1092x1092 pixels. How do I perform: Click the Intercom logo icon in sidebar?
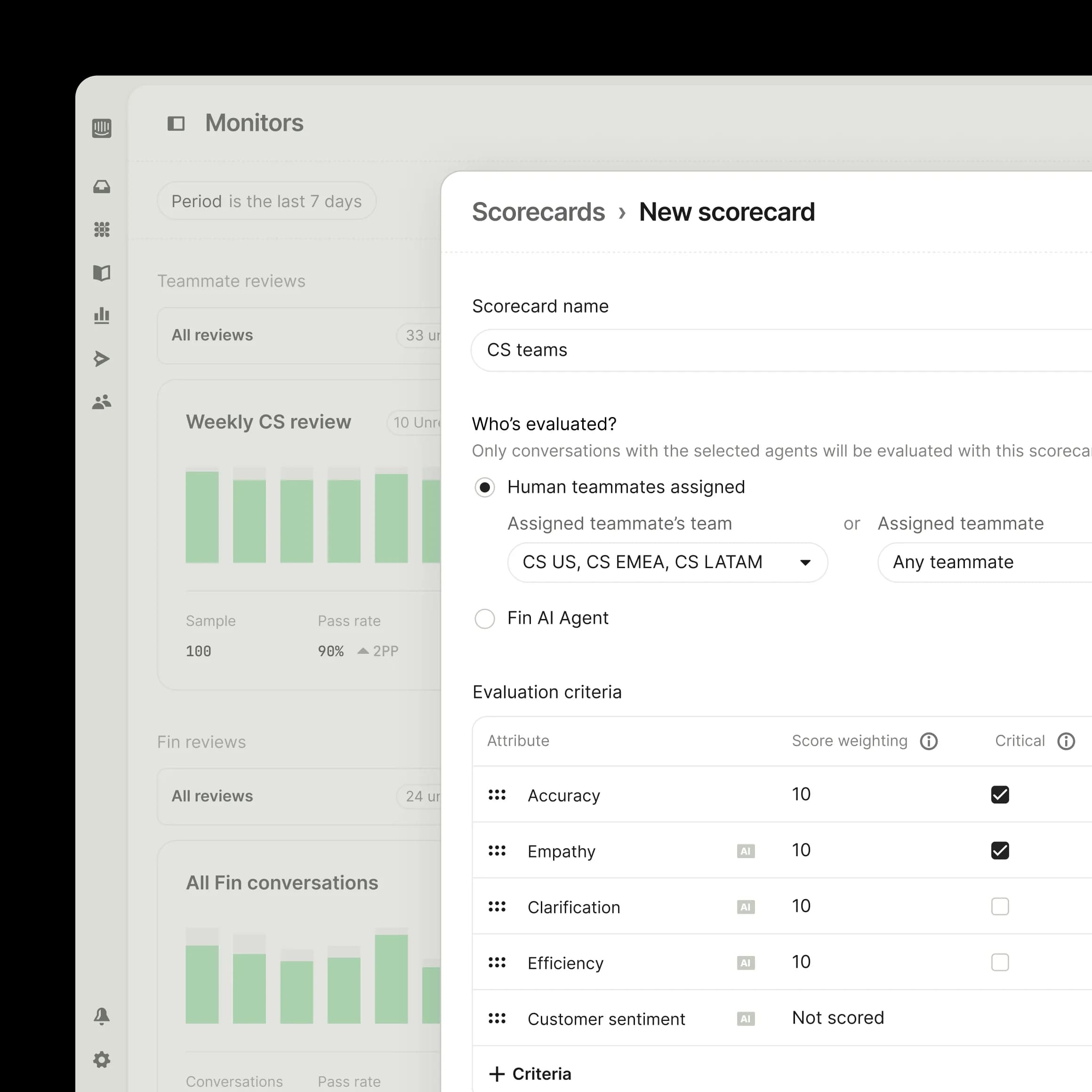pos(102,128)
